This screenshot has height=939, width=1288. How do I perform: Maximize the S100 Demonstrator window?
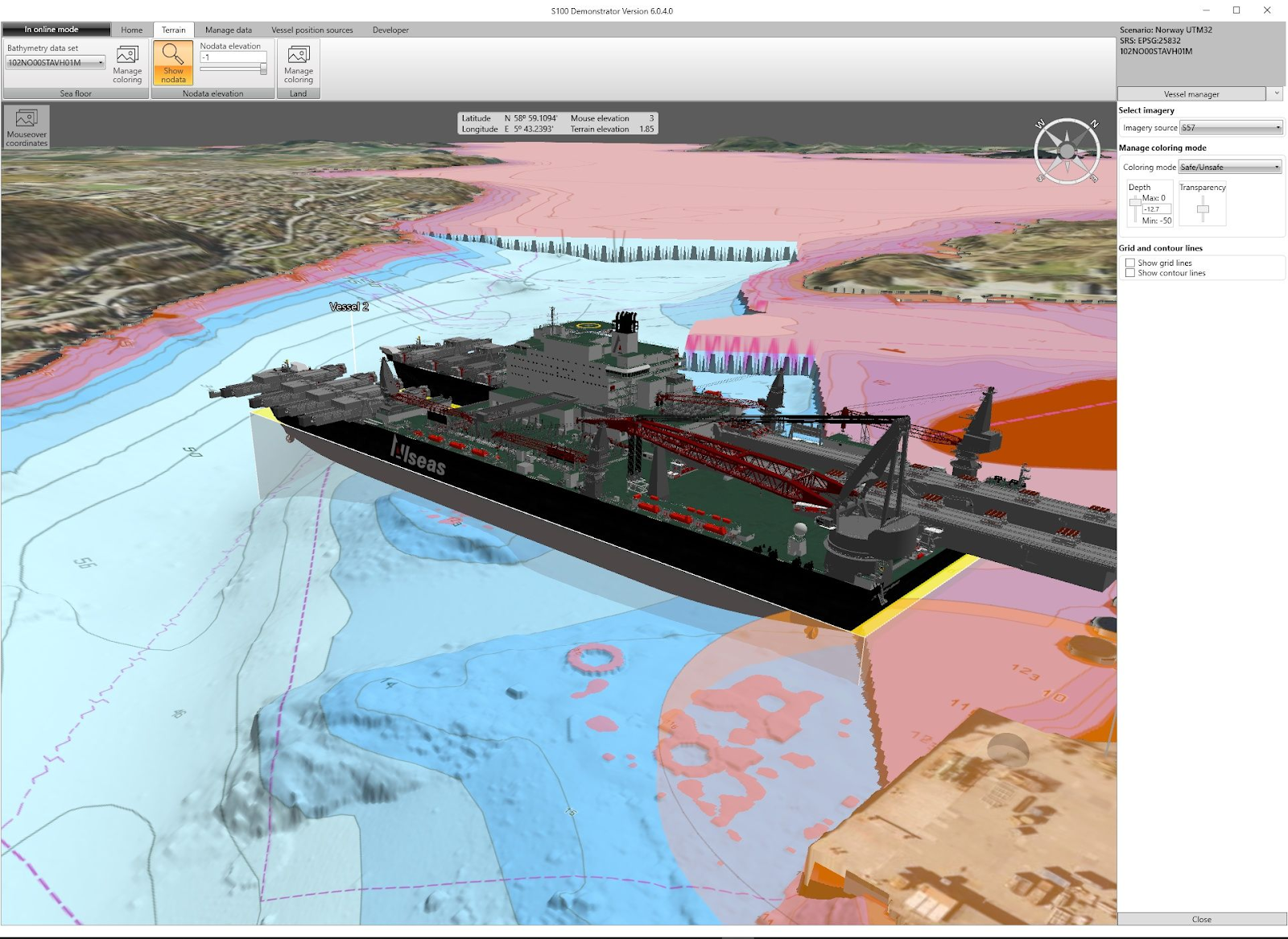tap(1236, 10)
